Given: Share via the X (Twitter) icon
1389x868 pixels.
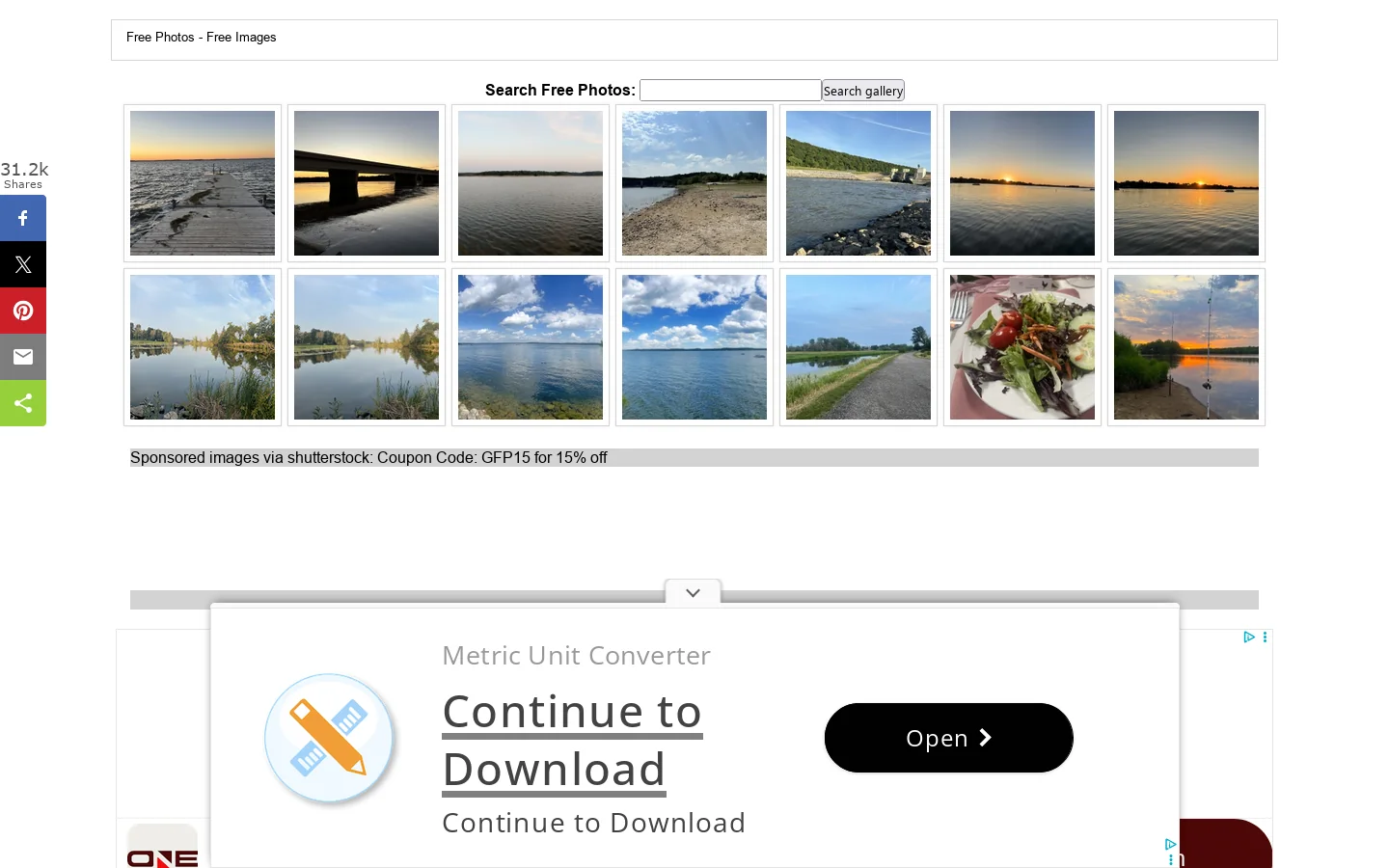Looking at the screenshot, I should point(23,264).
